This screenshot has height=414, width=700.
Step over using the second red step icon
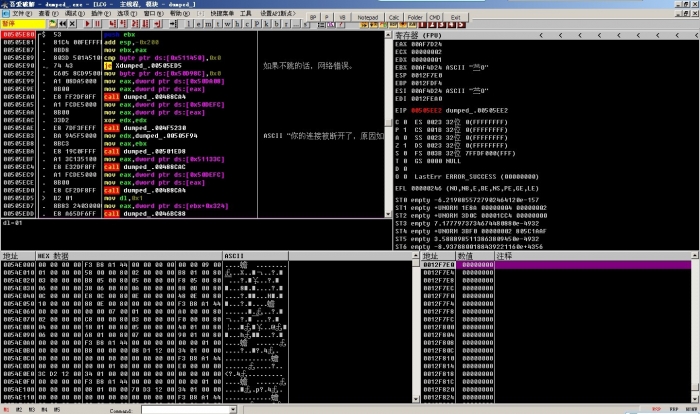click(122, 24)
